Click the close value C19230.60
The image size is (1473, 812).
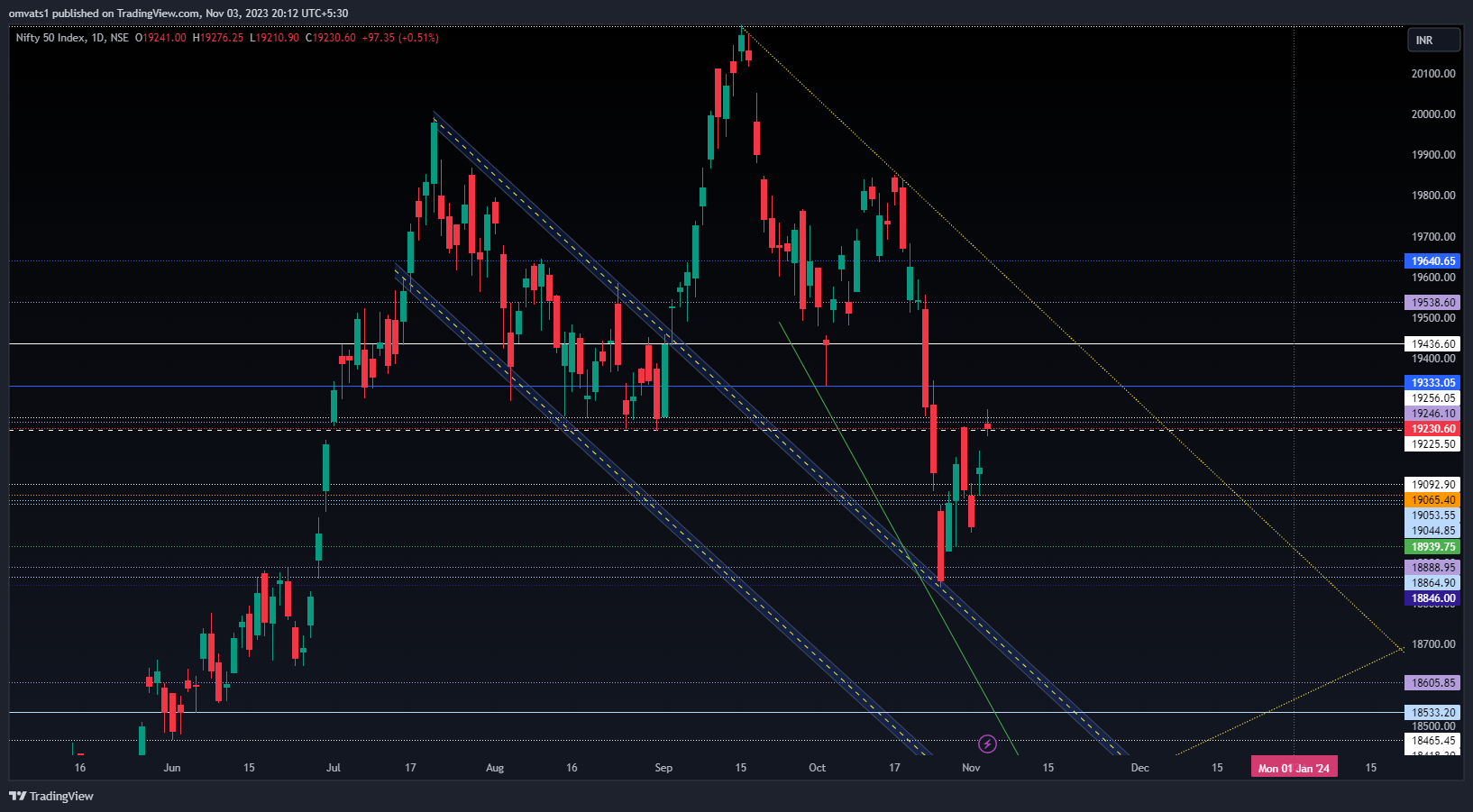pos(331,38)
